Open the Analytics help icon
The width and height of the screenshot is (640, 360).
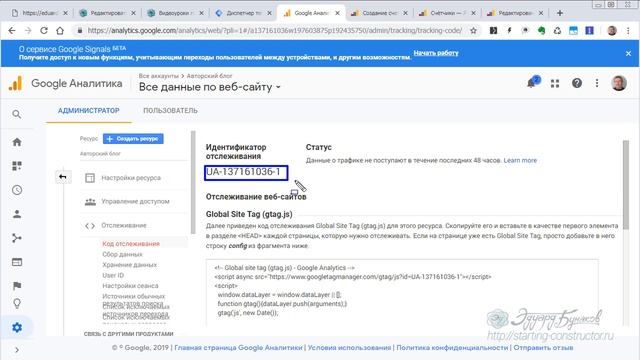tap(577, 83)
